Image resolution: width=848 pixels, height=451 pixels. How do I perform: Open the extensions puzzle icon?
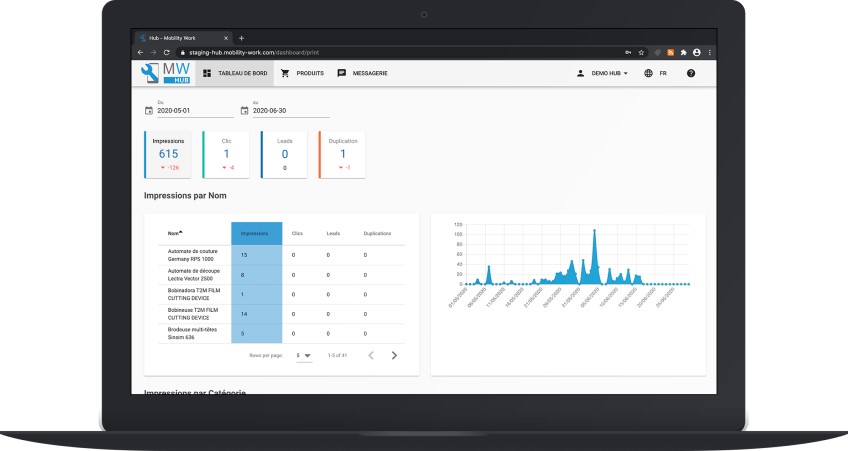[683, 52]
